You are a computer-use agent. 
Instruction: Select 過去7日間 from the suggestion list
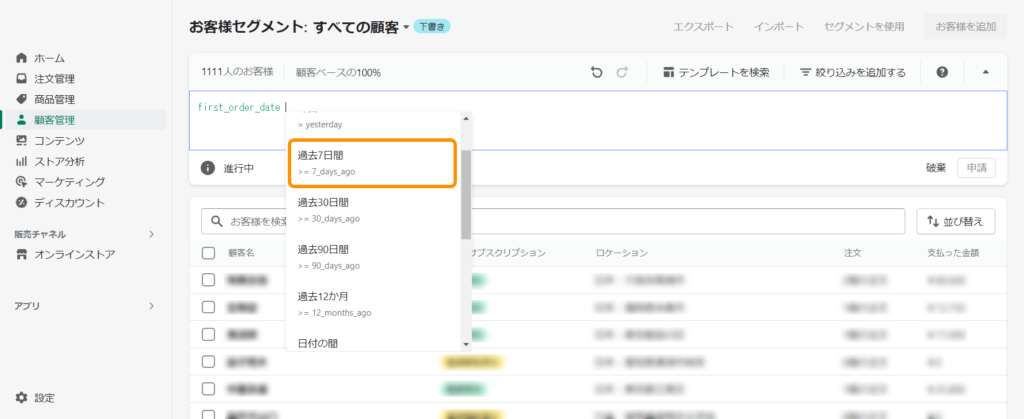(x=373, y=163)
